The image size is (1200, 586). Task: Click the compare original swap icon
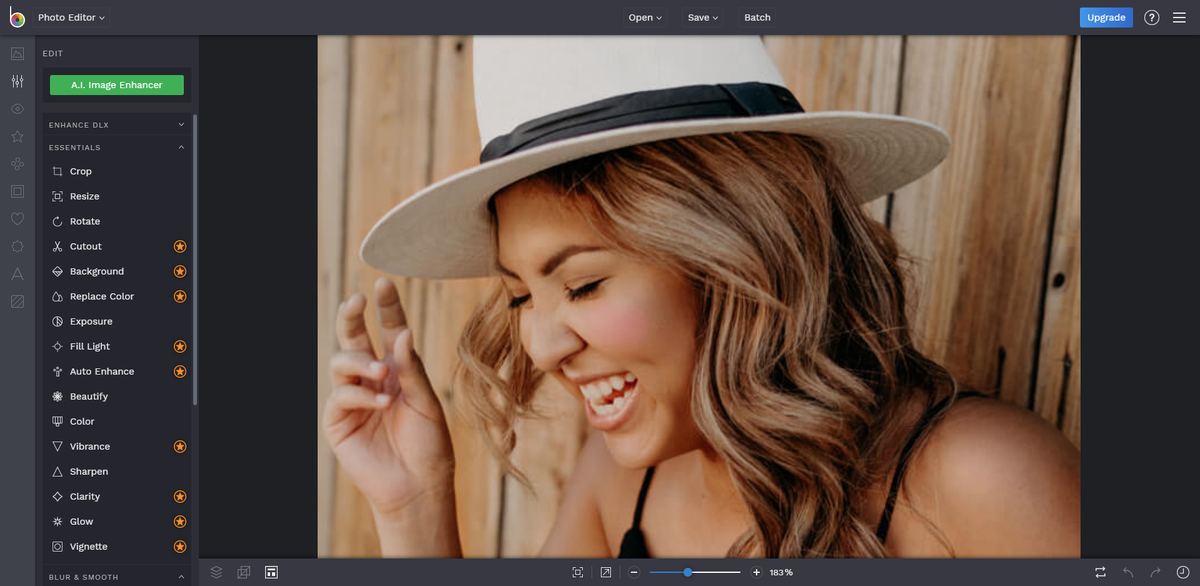(x=1100, y=572)
